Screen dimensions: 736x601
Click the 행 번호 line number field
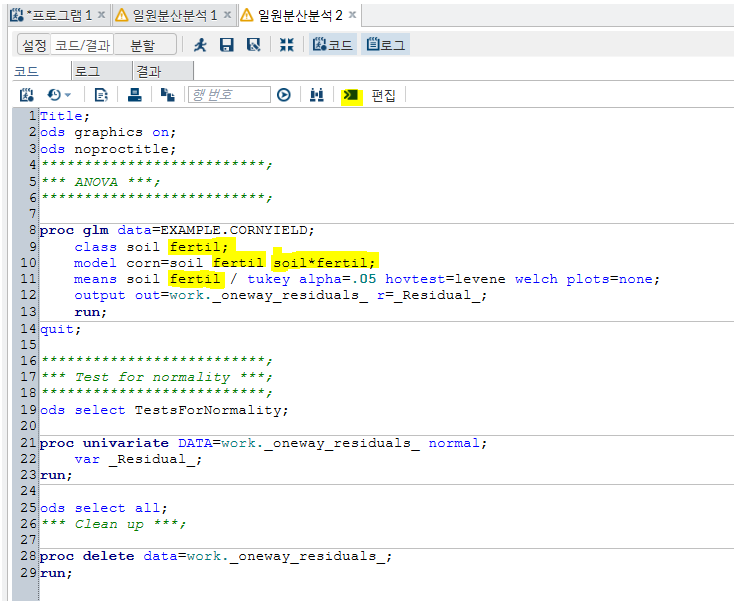pos(229,95)
